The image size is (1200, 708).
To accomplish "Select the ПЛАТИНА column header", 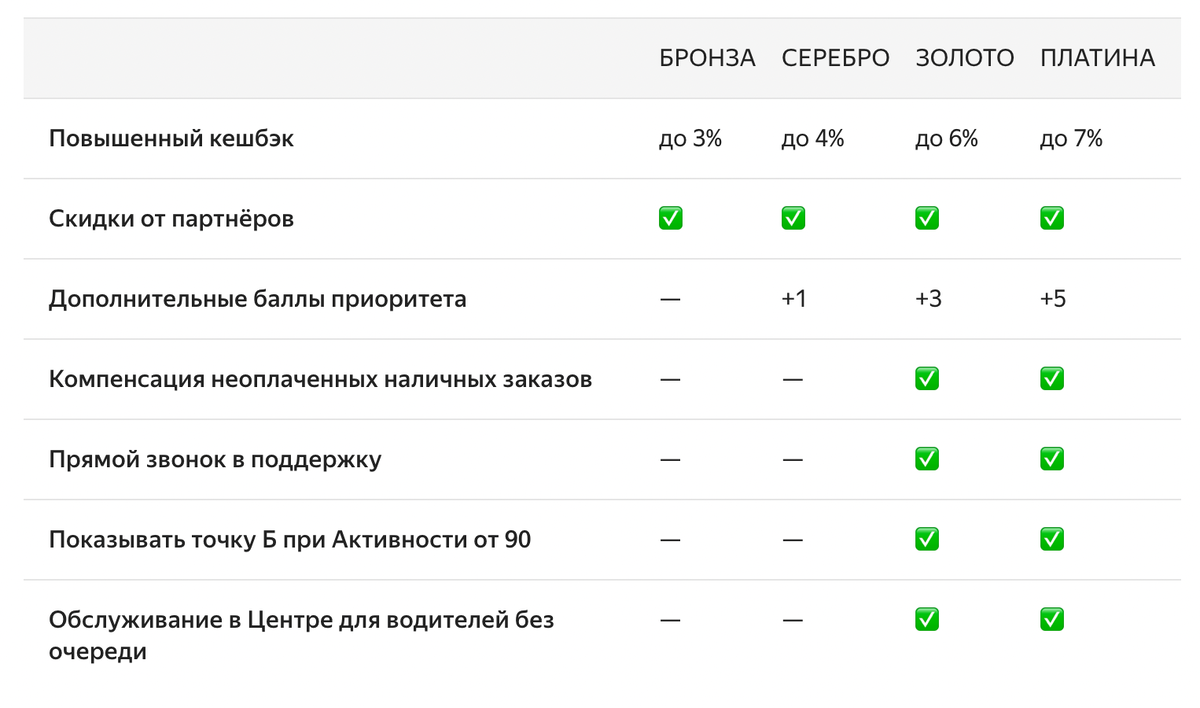I will (1097, 58).
